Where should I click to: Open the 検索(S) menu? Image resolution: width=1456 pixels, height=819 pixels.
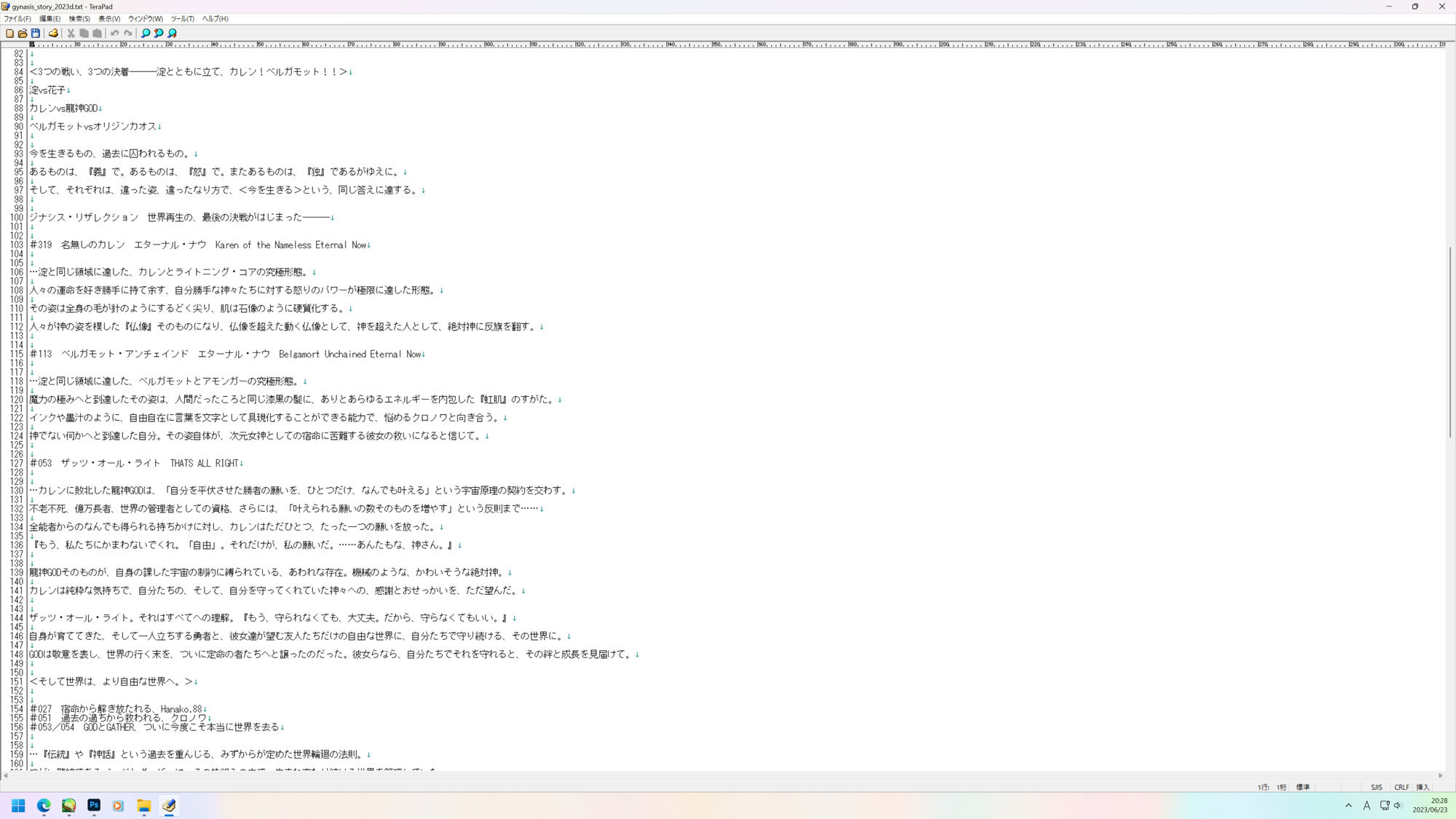tap(79, 19)
